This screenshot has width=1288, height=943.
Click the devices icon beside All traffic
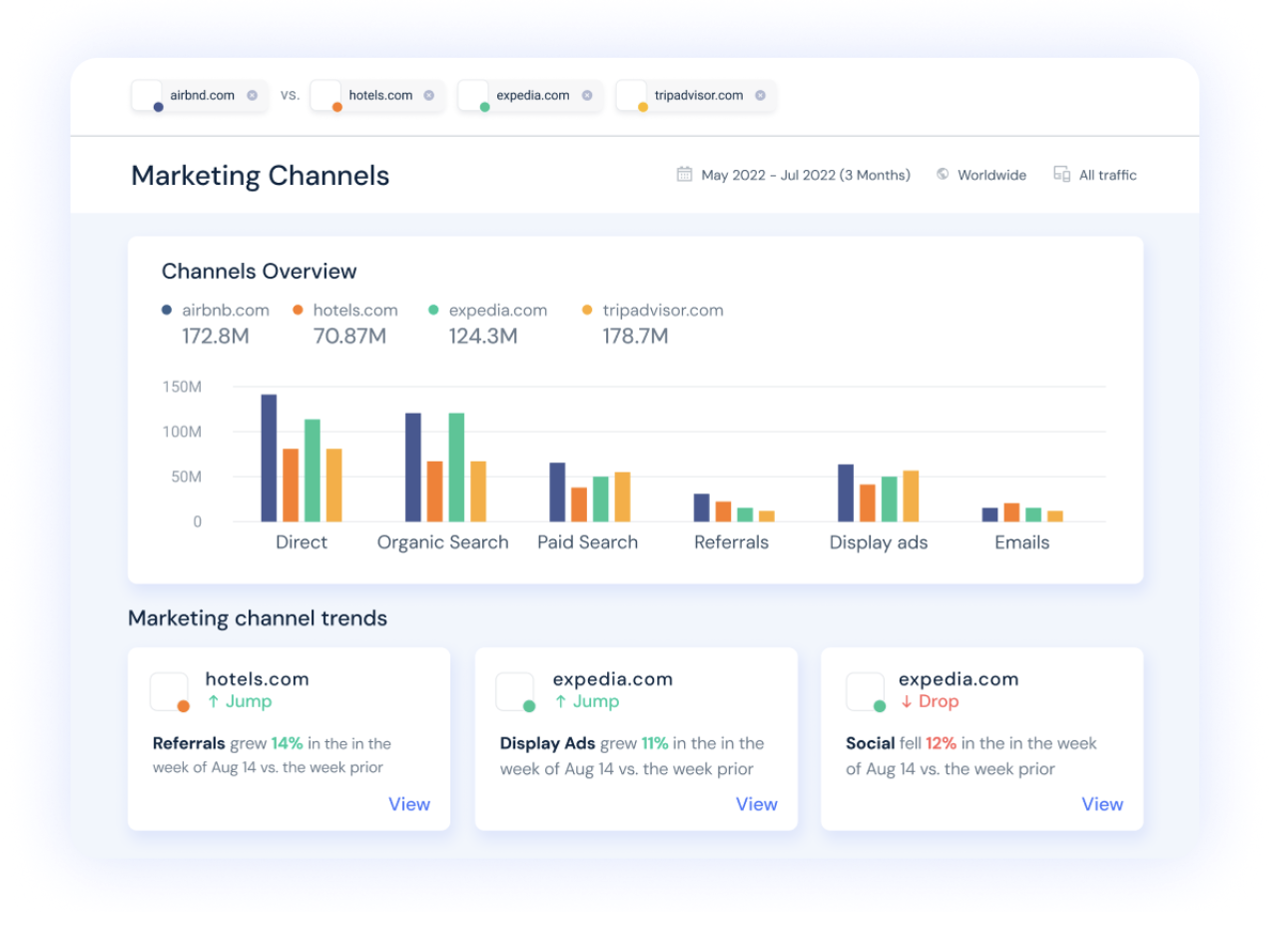[x=1061, y=174]
